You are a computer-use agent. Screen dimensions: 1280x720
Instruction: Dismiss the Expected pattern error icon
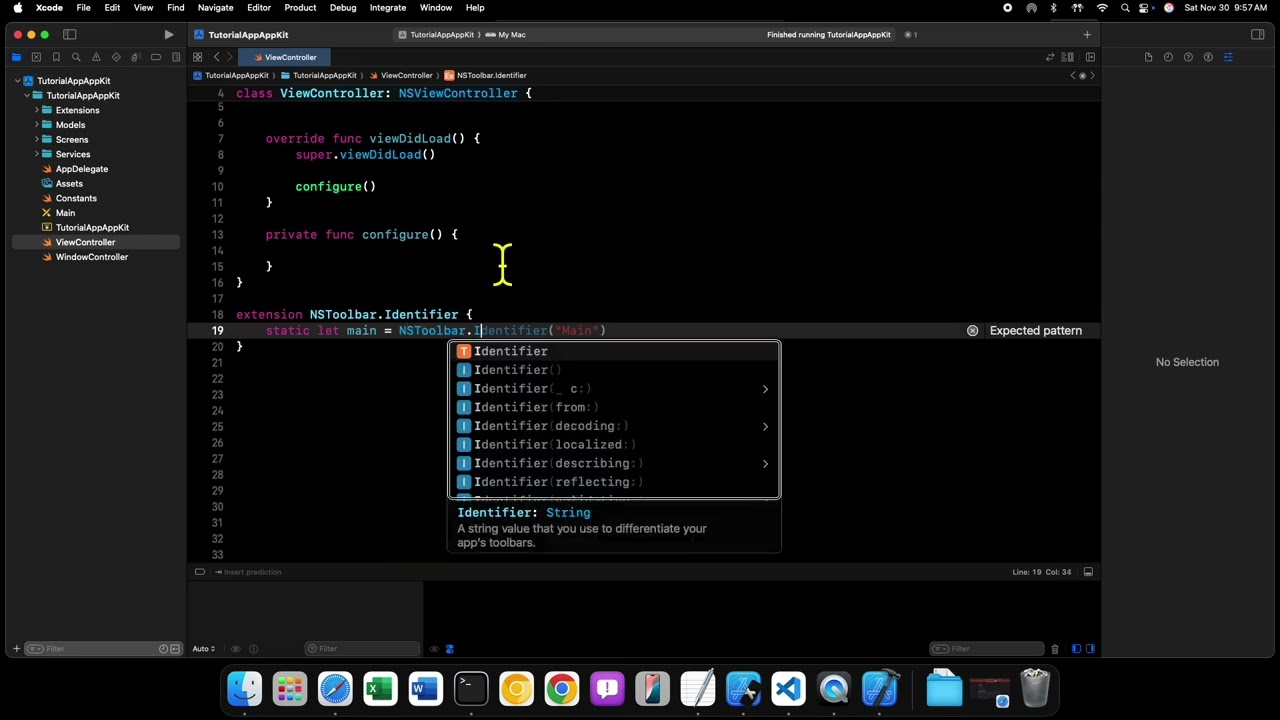[972, 331]
